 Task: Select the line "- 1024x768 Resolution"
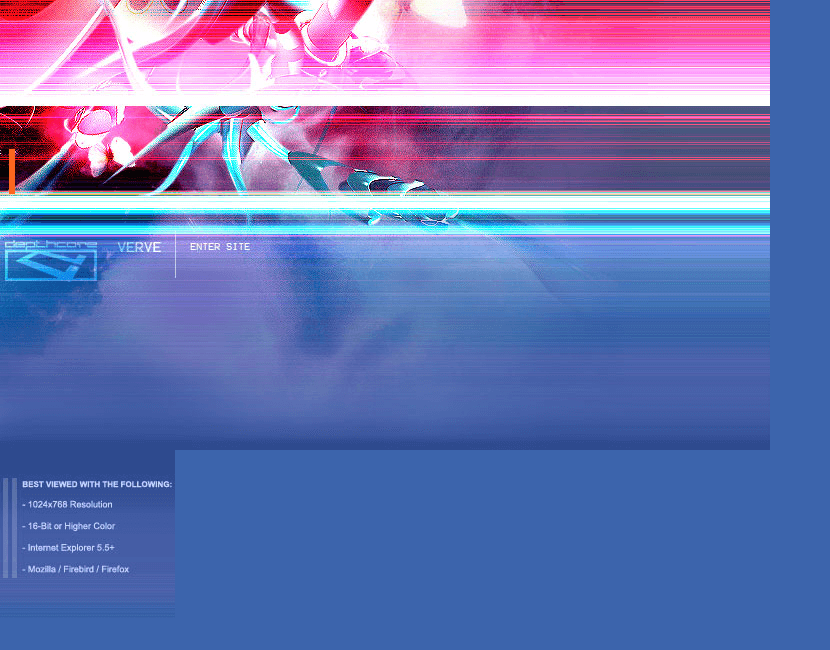pos(67,504)
